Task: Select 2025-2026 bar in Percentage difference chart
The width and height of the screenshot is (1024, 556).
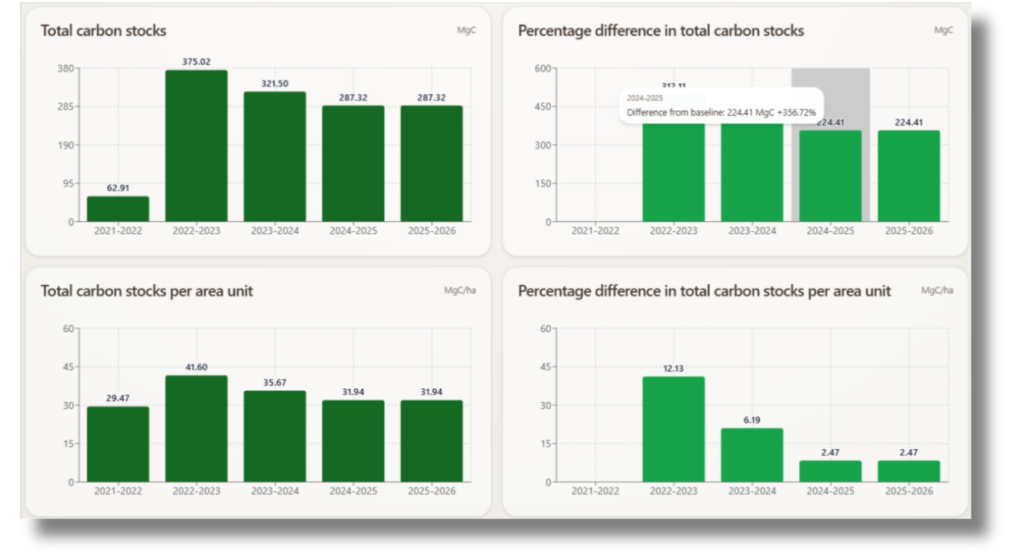Action: [x=908, y=176]
